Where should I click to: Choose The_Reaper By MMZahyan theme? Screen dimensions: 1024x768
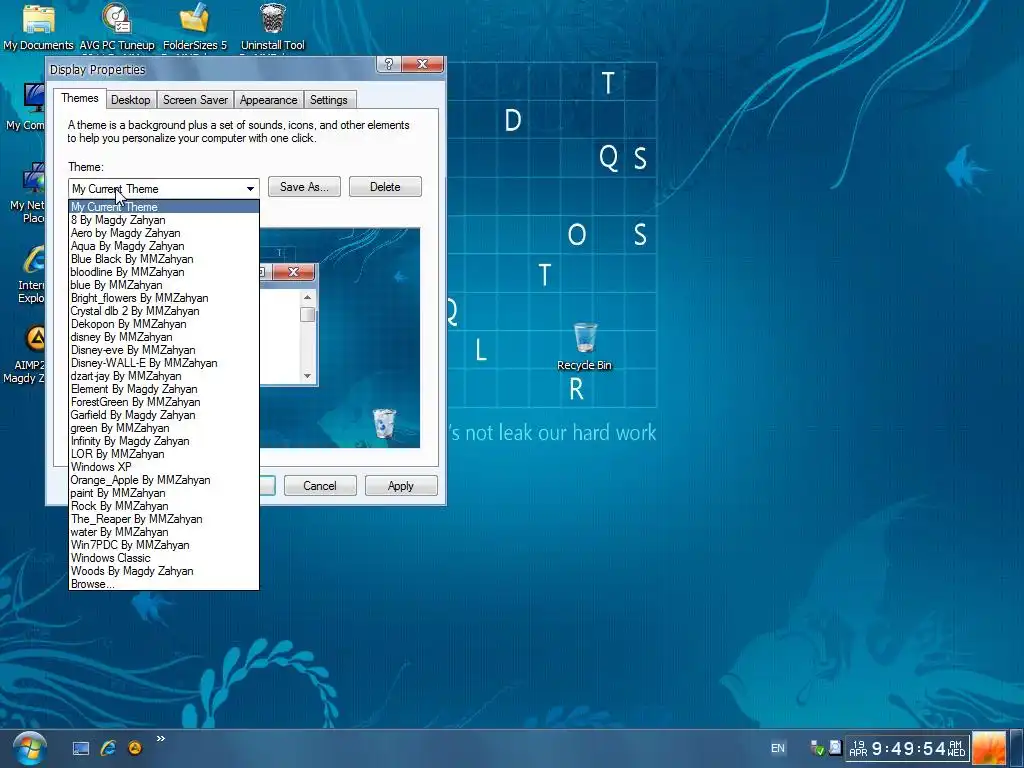point(164,519)
